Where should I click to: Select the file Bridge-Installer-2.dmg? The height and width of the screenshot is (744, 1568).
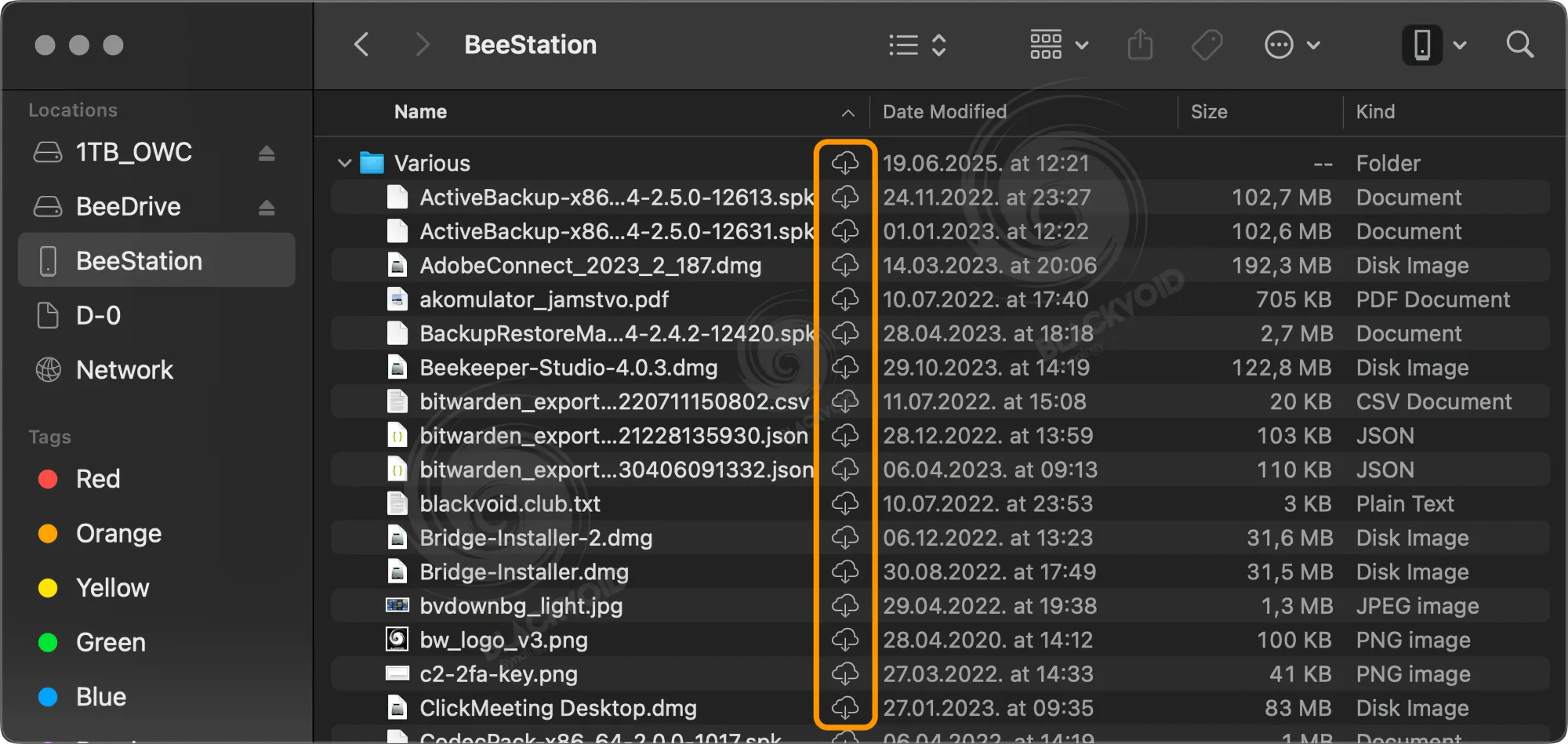point(535,538)
